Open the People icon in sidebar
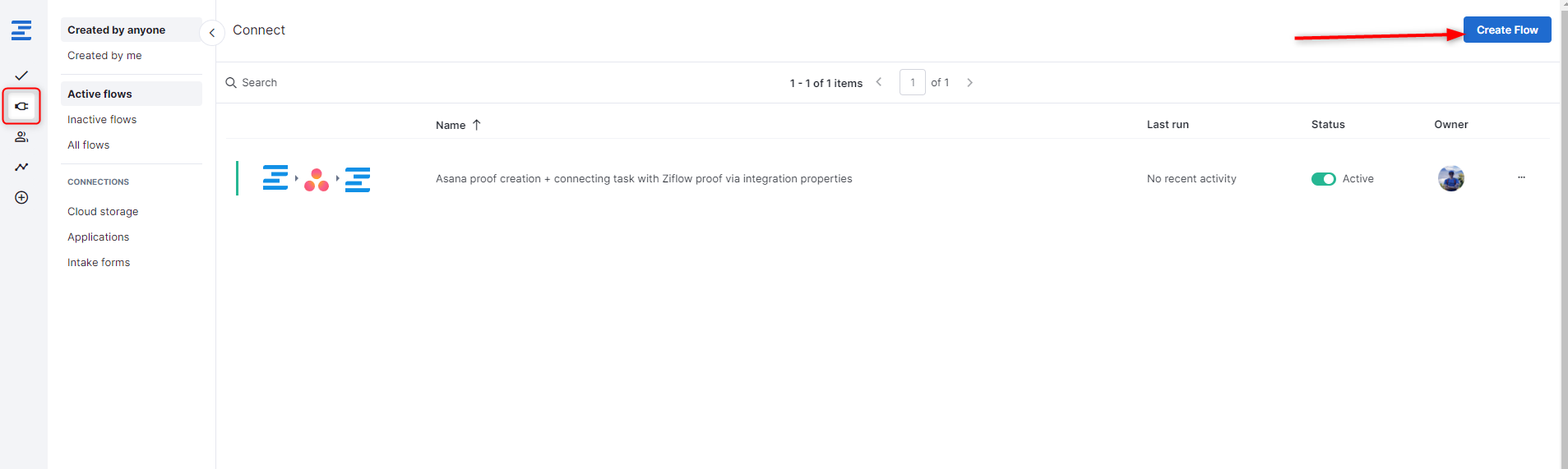 pyautogui.click(x=21, y=137)
